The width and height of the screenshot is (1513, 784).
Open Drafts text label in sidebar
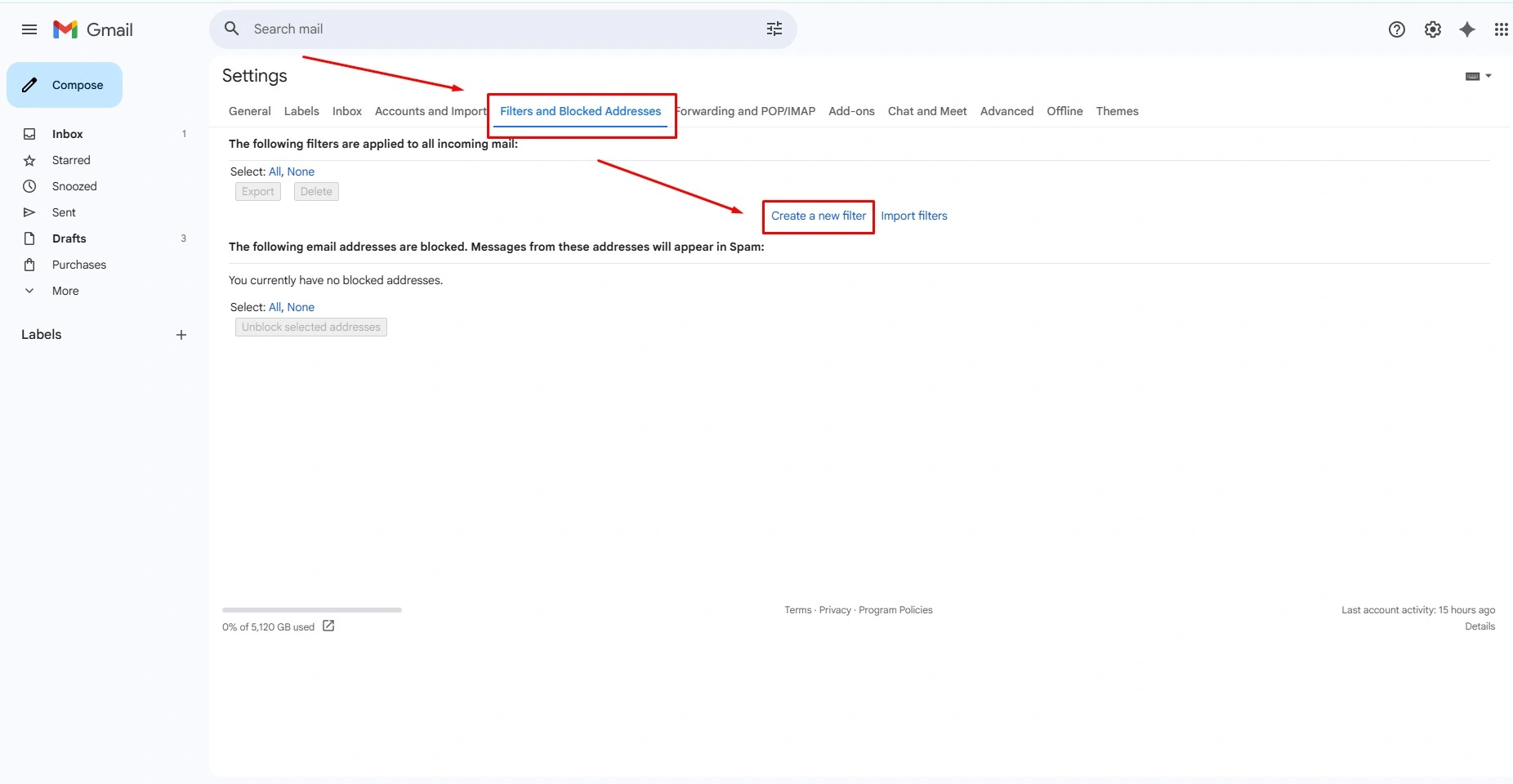click(69, 238)
